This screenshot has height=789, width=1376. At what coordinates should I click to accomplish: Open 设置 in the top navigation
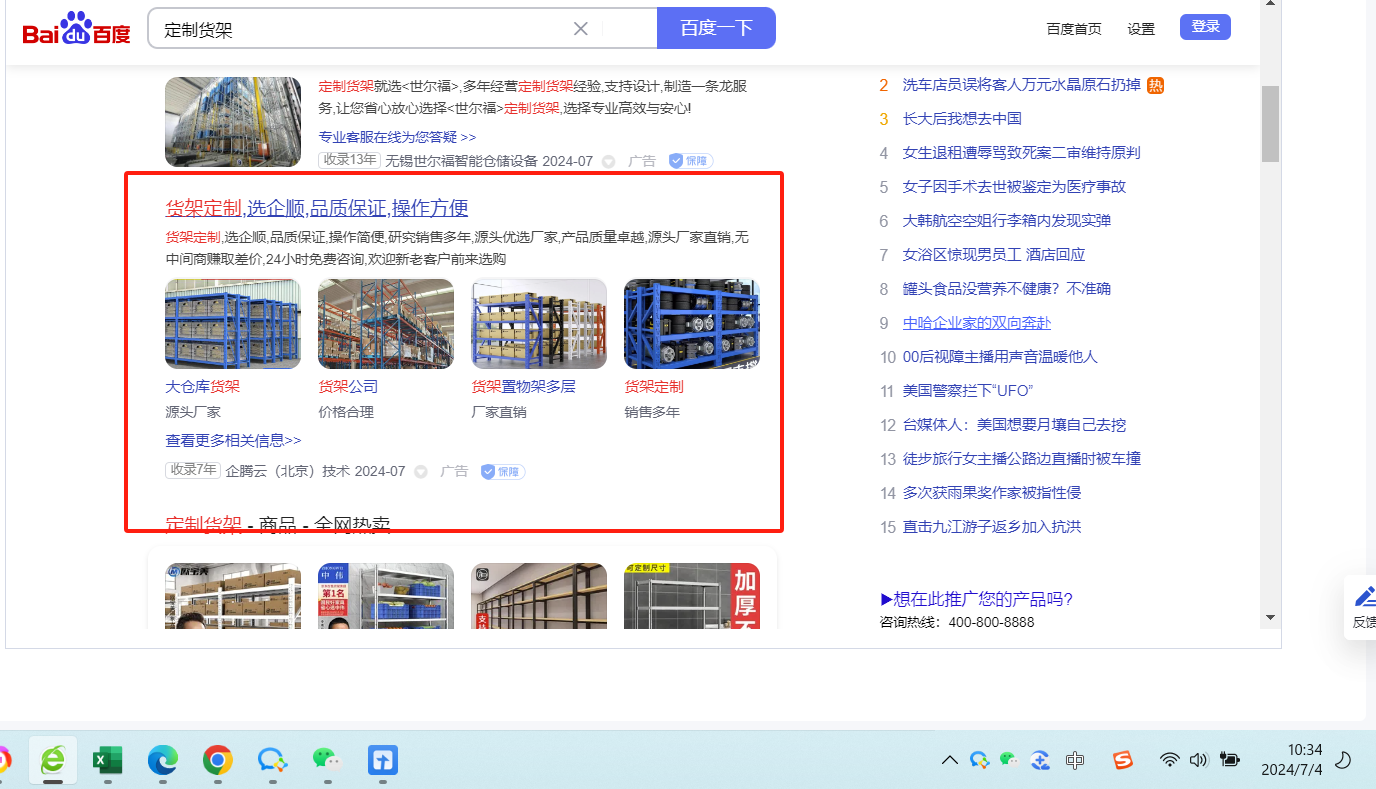1141,28
